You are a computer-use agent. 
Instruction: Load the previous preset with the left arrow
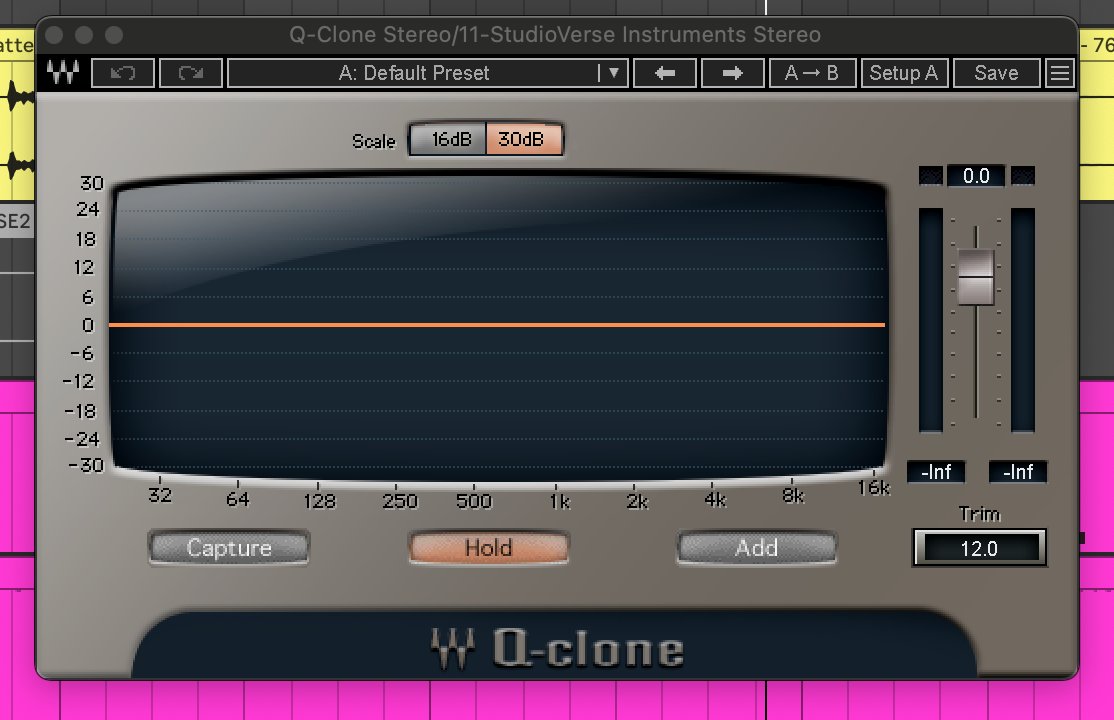click(x=664, y=73)
